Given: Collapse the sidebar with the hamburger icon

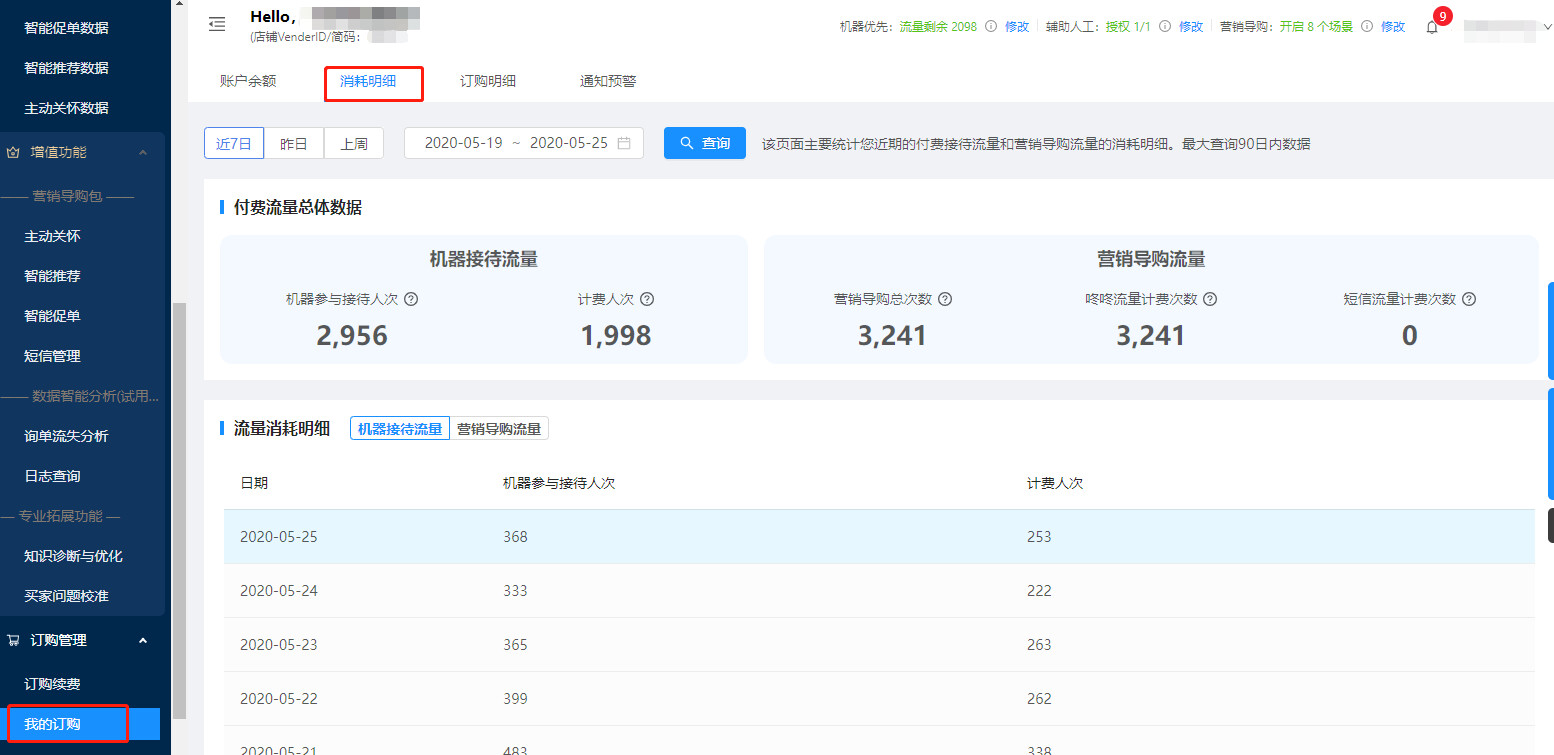Looking at the screenshot, I should [217, 25].
